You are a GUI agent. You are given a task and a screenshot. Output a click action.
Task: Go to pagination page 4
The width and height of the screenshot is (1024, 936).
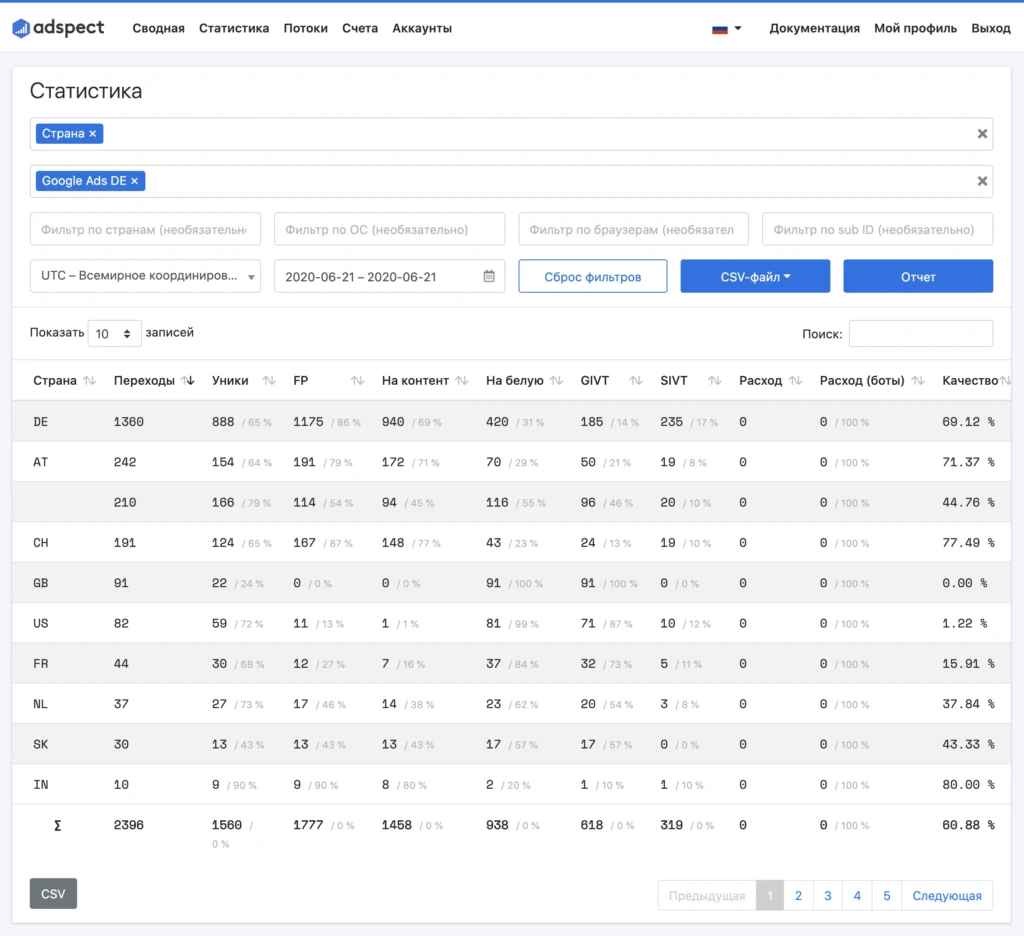857,896
